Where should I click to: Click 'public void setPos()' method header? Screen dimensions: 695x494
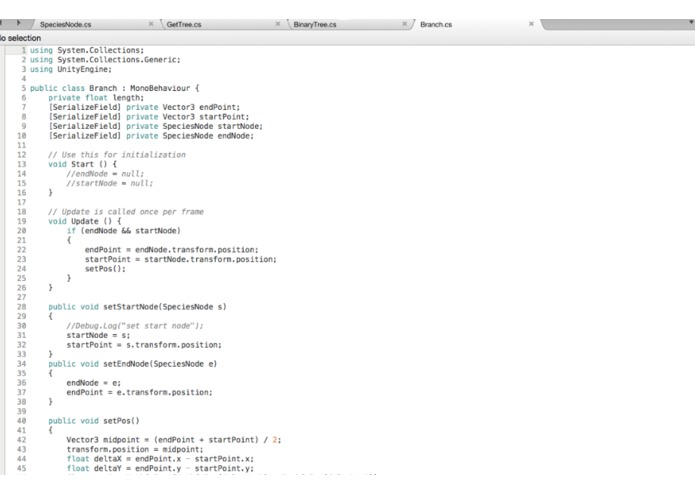click(x=94, y=421)
